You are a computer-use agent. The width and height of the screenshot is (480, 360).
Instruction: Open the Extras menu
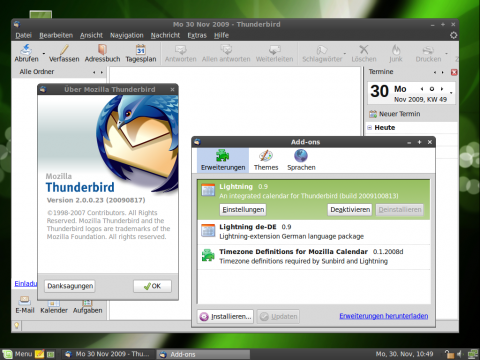click(x=197, y=35)
